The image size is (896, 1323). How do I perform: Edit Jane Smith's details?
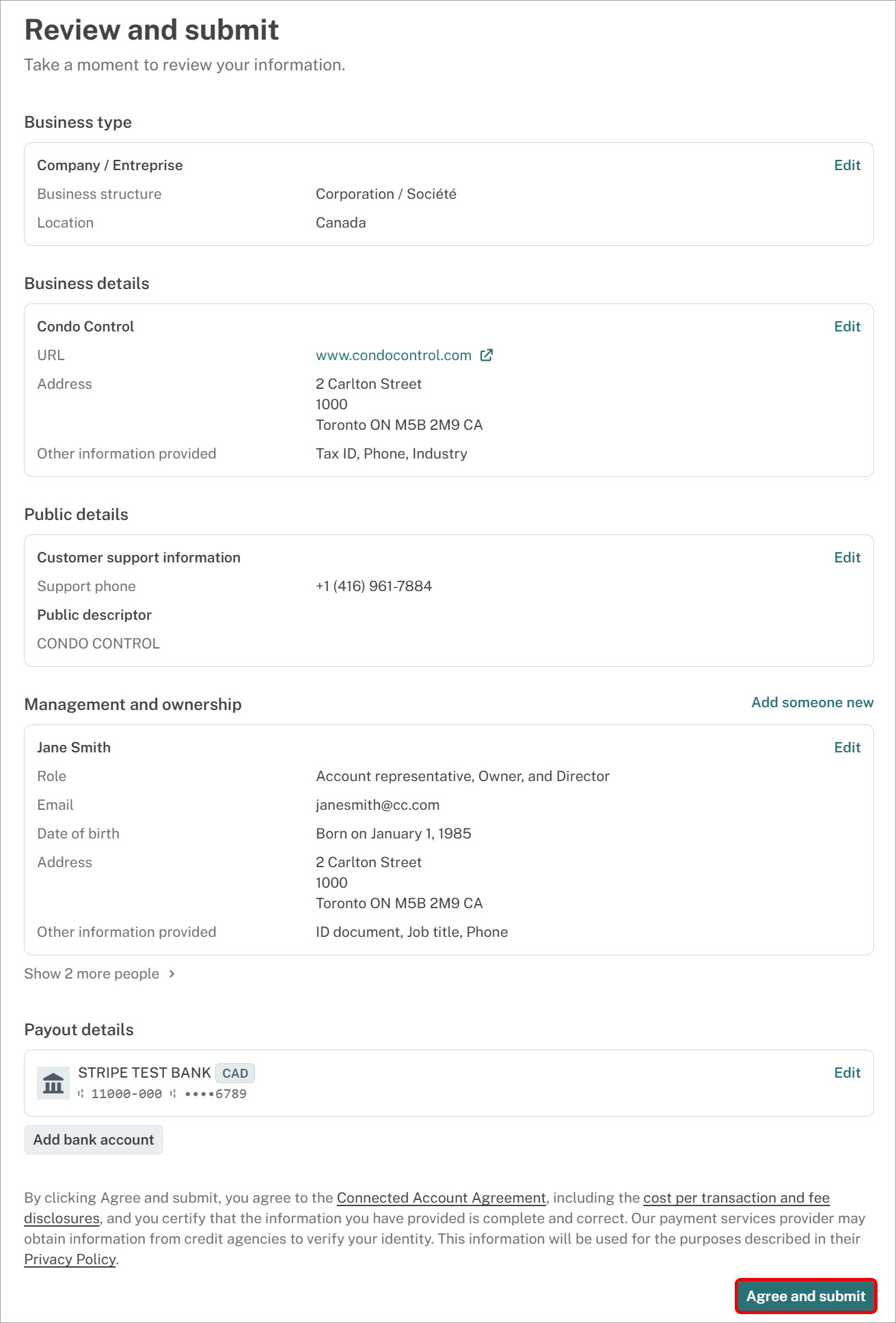(x=847, y=748)
